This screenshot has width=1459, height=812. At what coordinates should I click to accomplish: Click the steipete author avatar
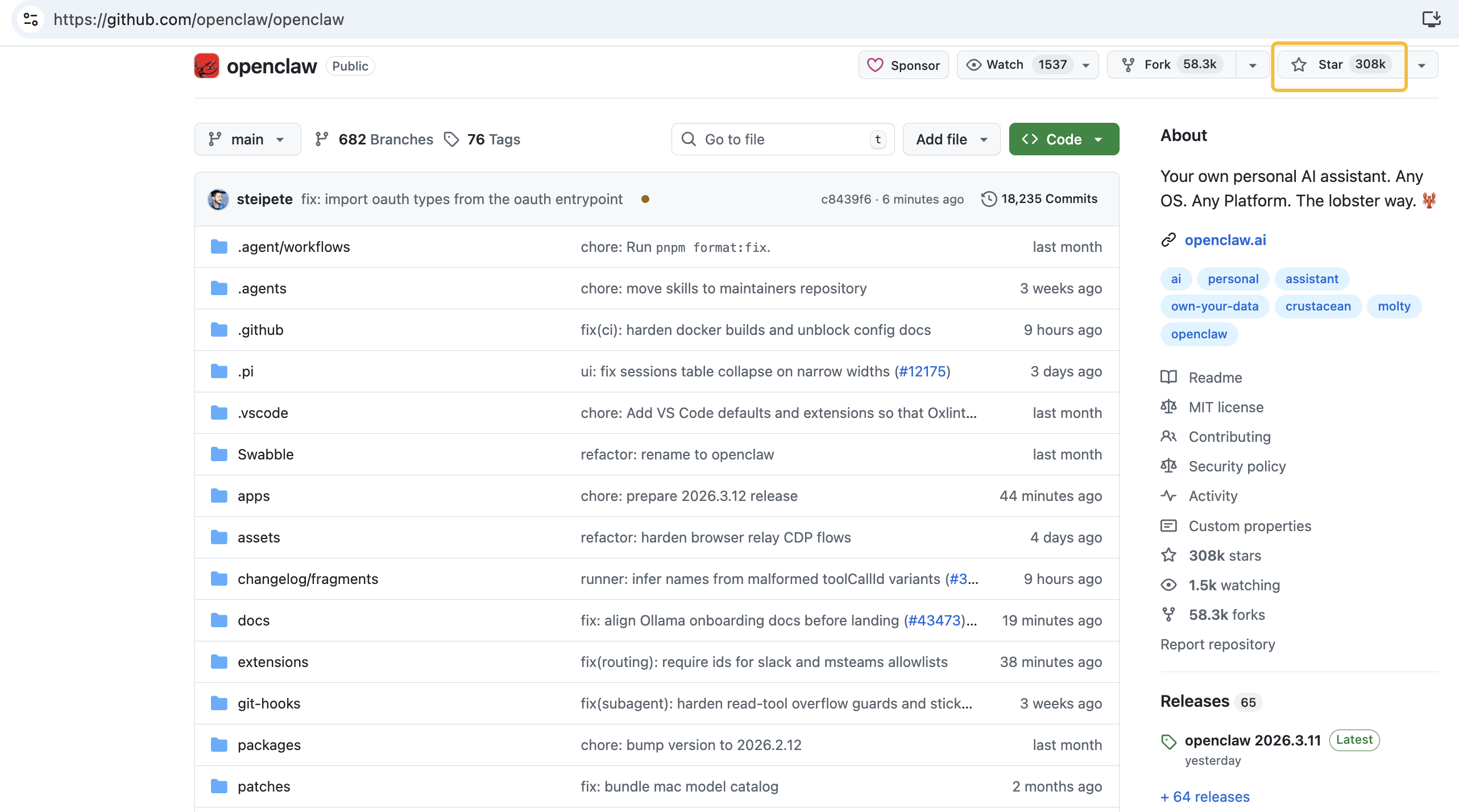(218, 199)
